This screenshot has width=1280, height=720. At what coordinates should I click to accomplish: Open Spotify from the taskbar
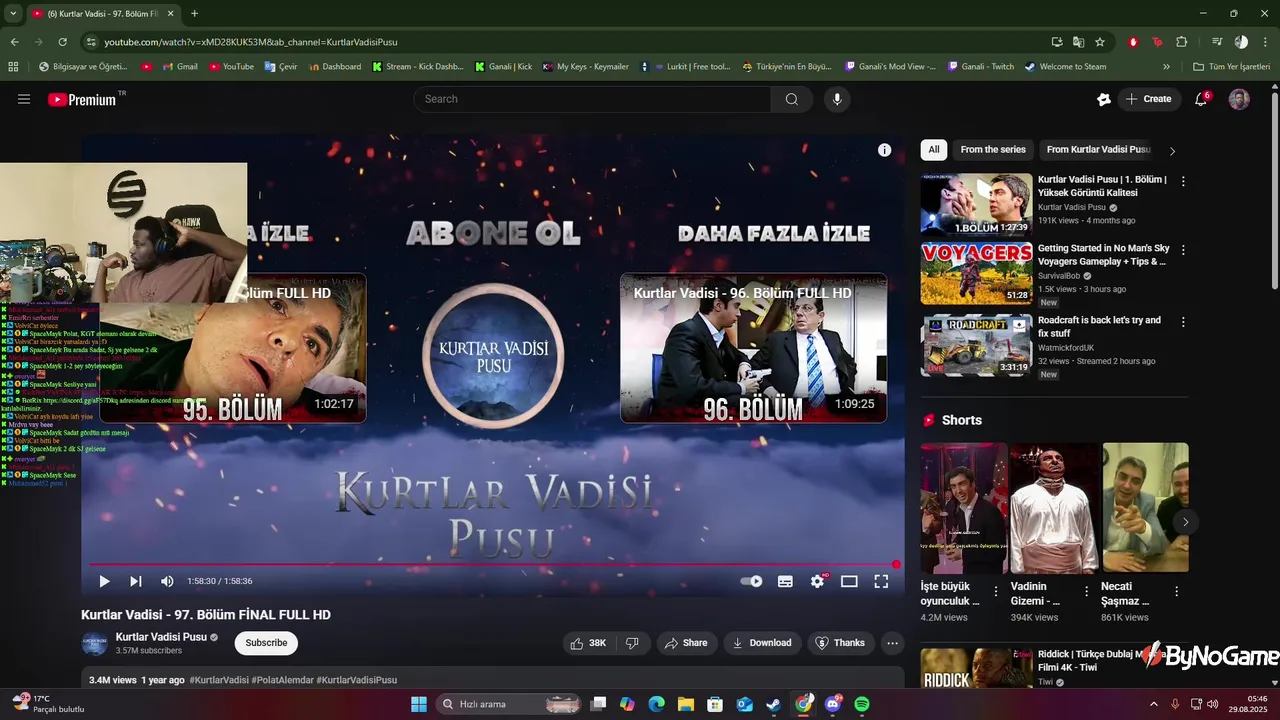862,704
